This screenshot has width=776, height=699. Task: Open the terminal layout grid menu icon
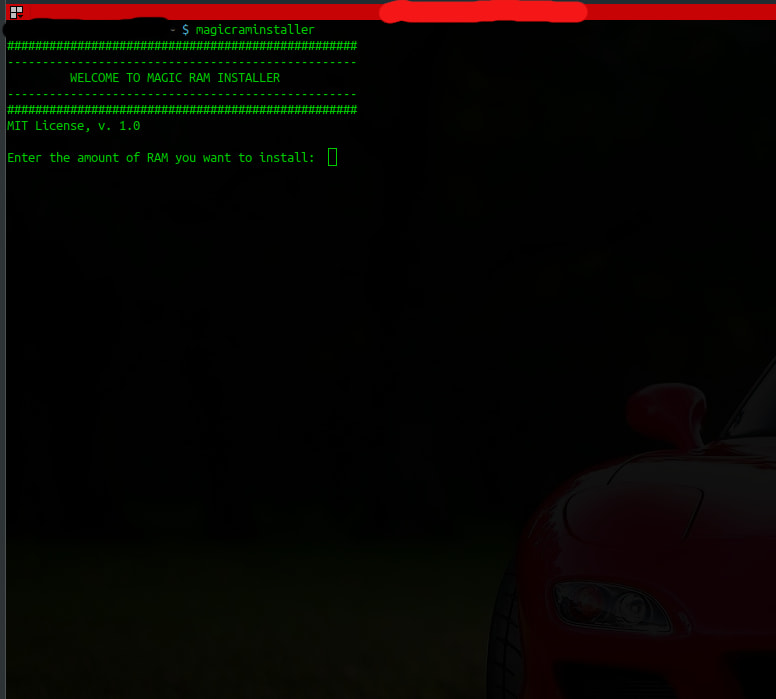[x=16, y=12]
